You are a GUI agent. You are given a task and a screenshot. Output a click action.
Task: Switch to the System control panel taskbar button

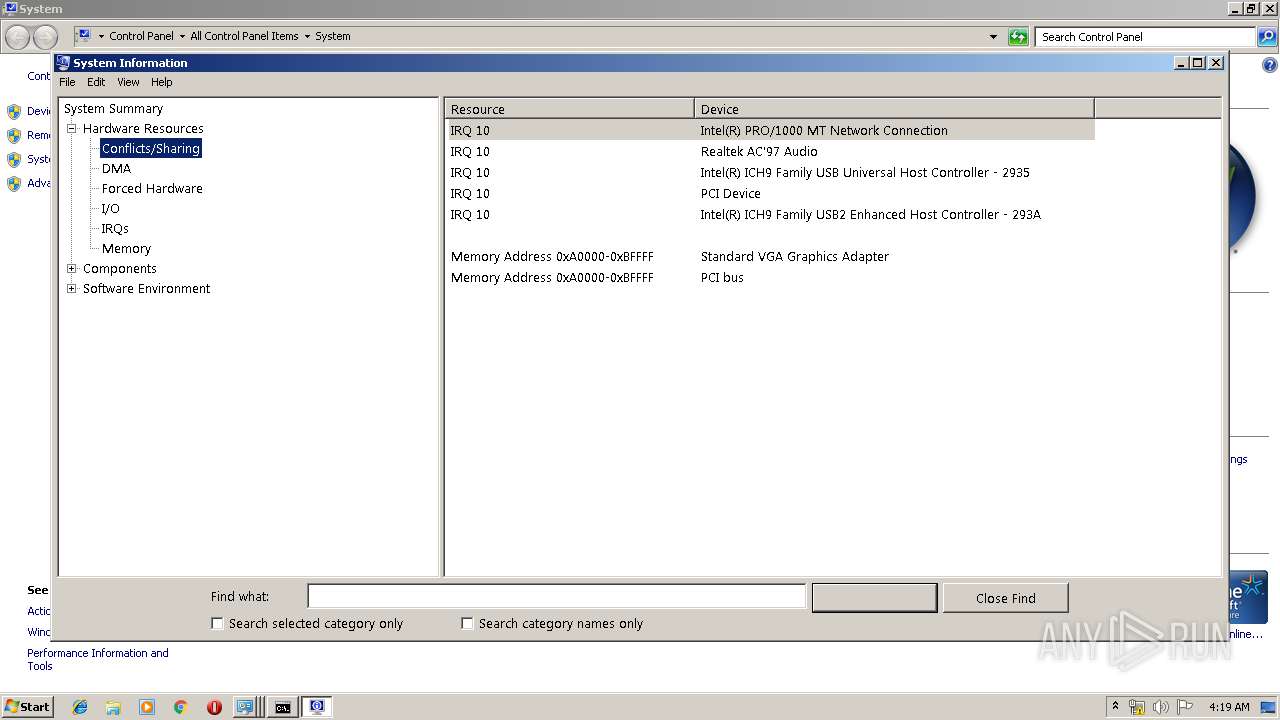[x=246, y=707]
